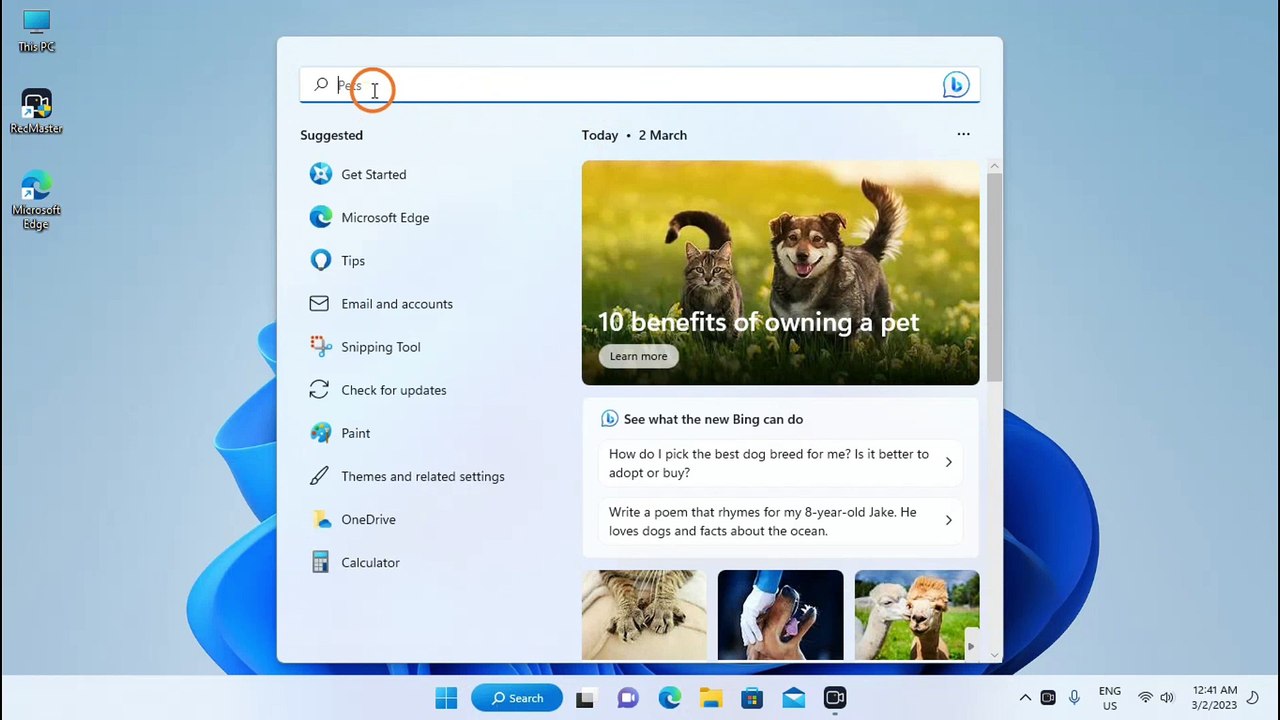Open the cat paws thumbnail
The height and width of the screenshot is (720, 1280).
coord(644,615)
